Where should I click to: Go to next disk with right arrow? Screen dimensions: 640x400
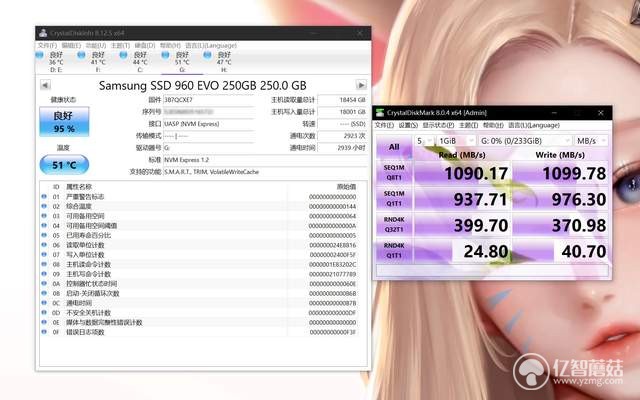pos(361,85)
